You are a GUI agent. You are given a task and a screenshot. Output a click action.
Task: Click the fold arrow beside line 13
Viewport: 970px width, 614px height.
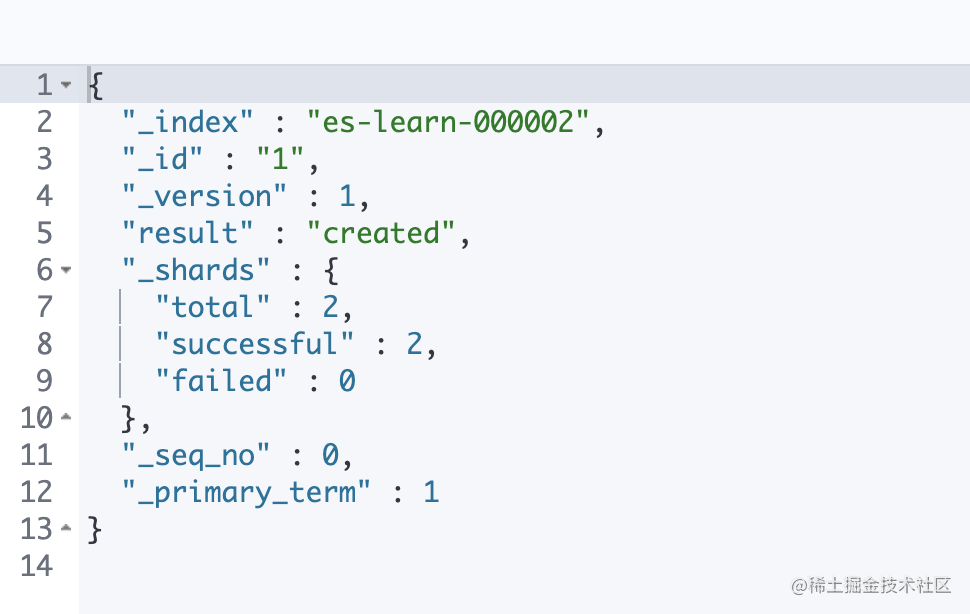coord(66,529)
